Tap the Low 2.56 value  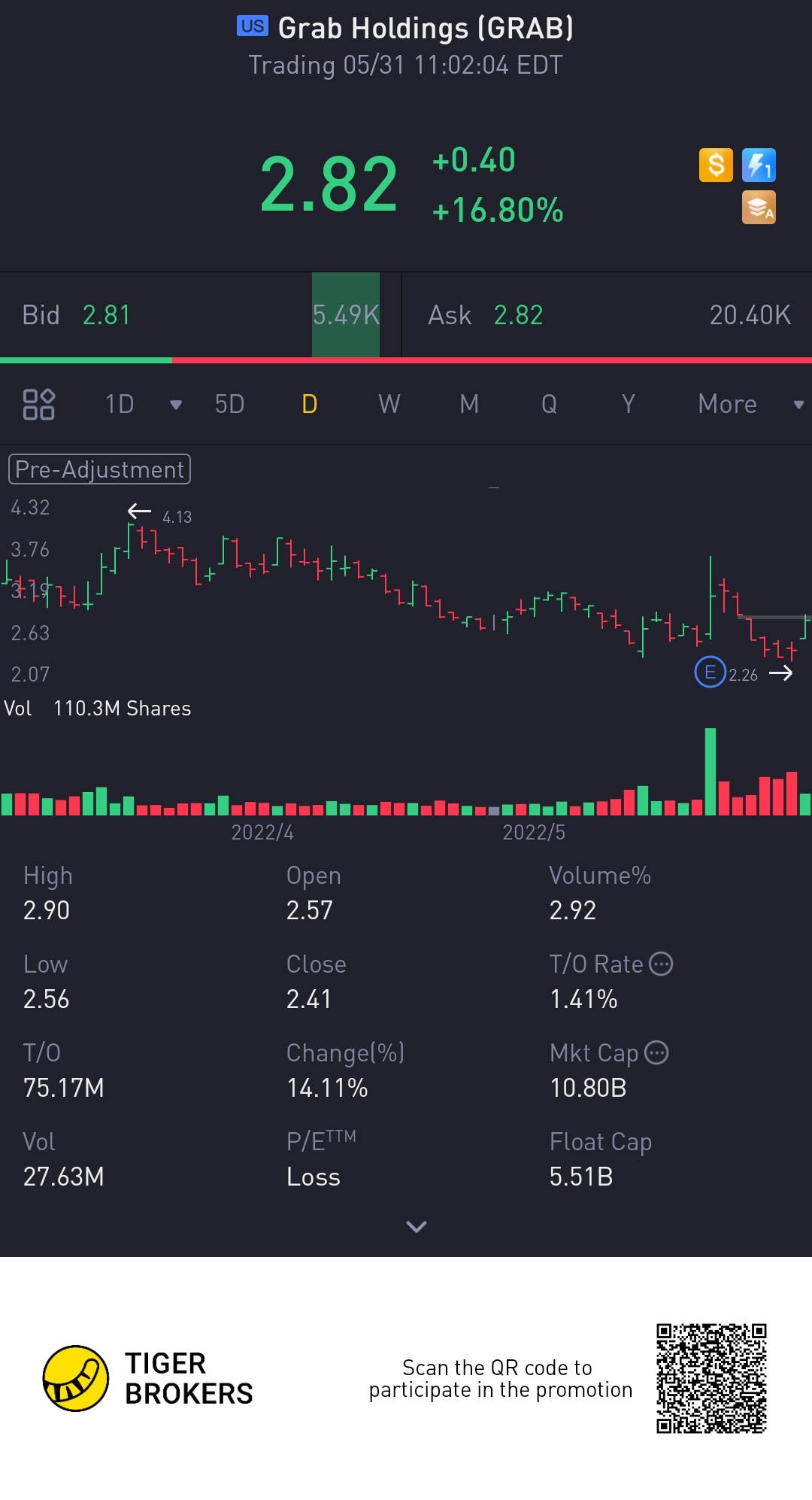(x=46, y=999)
